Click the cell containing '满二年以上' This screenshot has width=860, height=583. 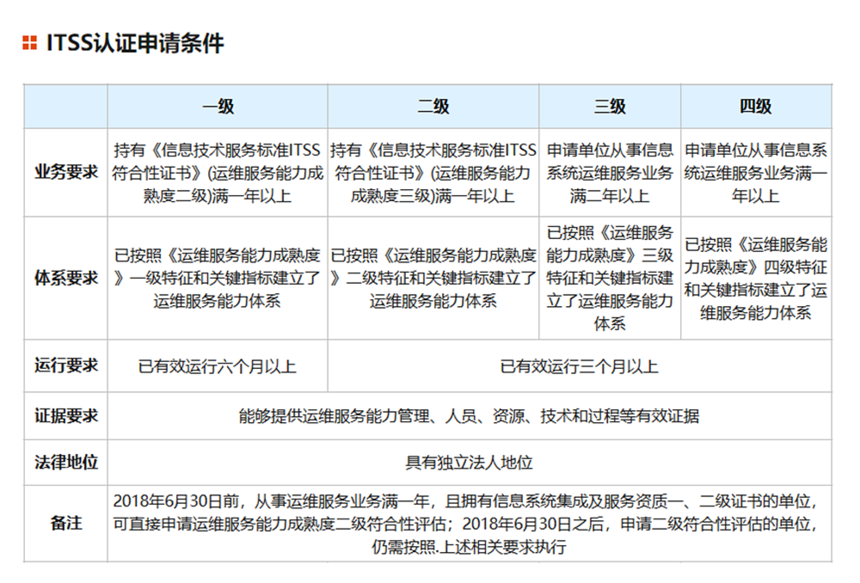610,173
